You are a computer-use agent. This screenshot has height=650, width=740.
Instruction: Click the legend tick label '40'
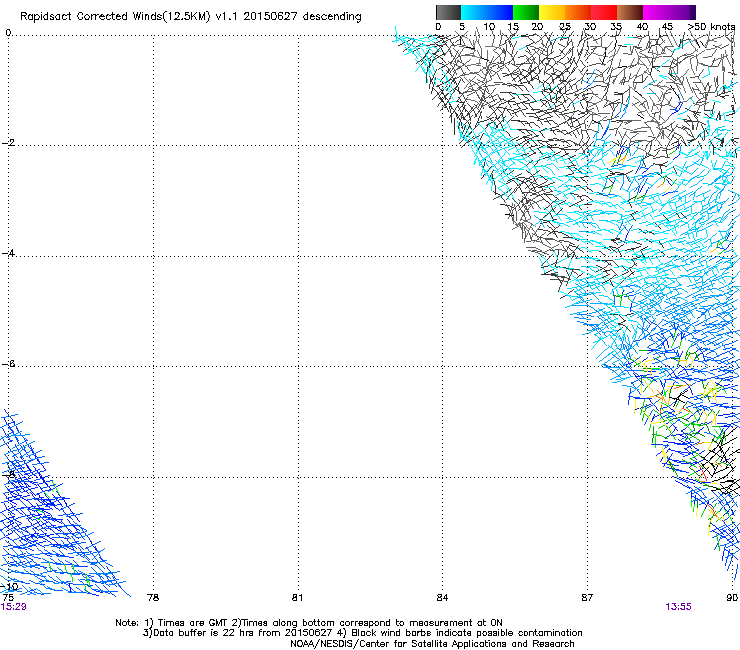642,27
